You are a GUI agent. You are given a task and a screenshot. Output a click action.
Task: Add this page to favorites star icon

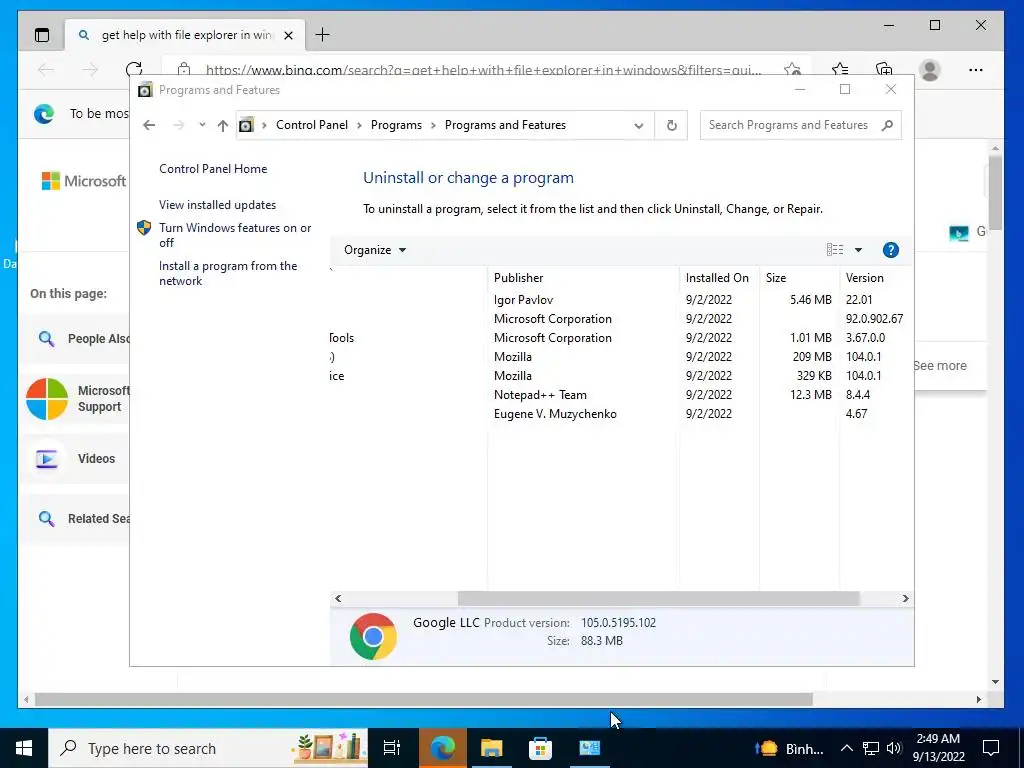click(792, 69)
